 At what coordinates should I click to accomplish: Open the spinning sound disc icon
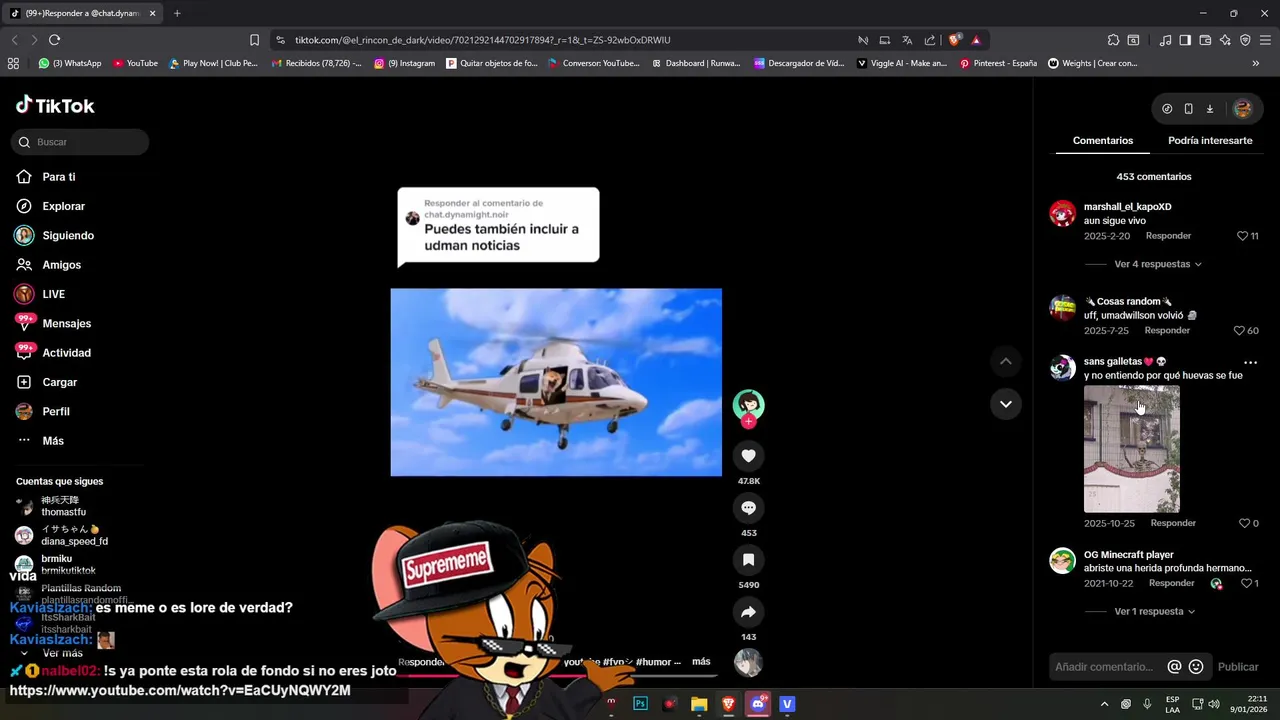point(748,663)
